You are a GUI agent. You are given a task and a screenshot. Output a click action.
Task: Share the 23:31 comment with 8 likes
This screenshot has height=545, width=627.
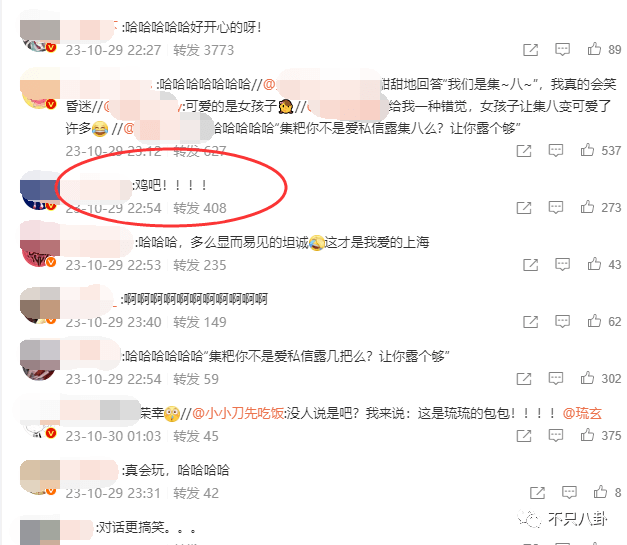click(537, 493)
